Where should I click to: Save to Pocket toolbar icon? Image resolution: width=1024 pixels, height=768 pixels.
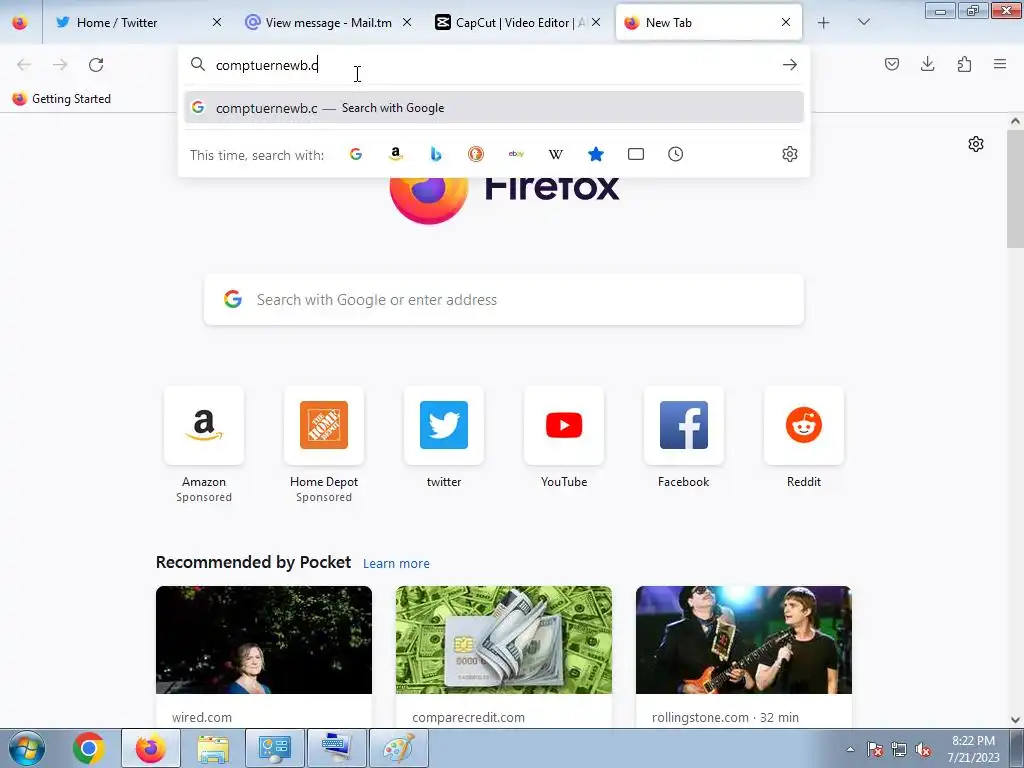coord(891,64)
